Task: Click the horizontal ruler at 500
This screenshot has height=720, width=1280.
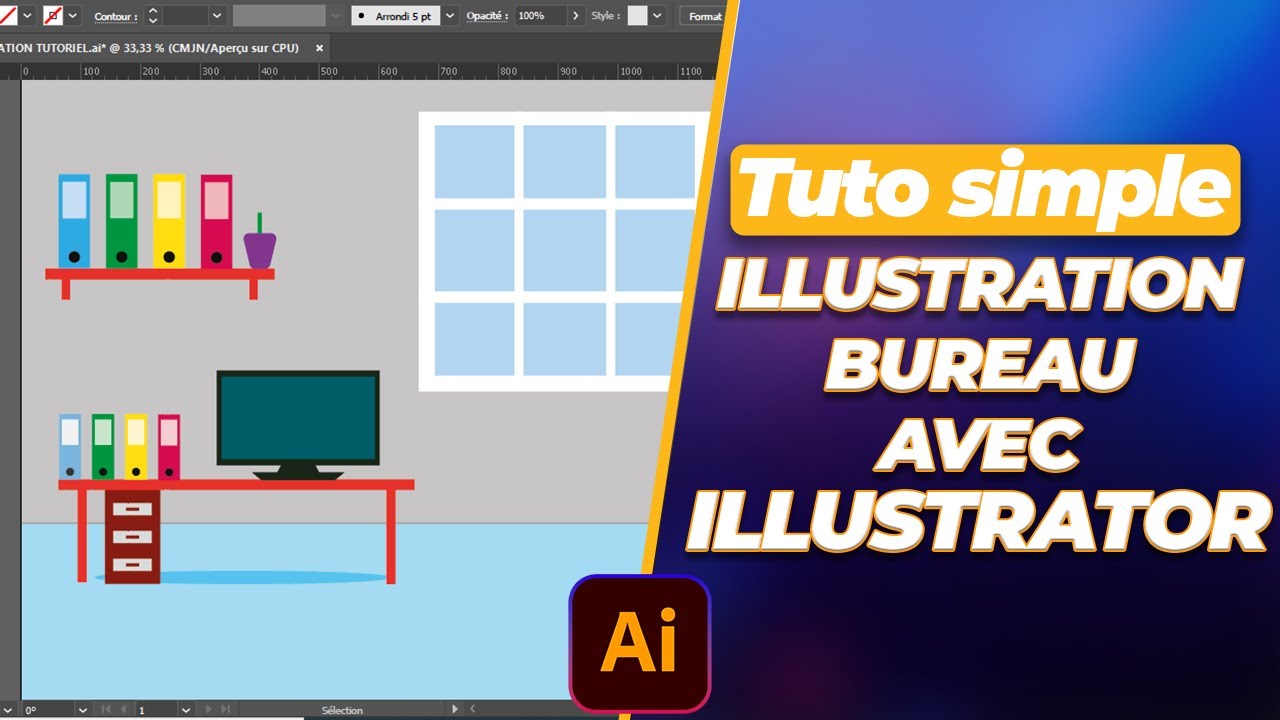Action: pos(329,71)
